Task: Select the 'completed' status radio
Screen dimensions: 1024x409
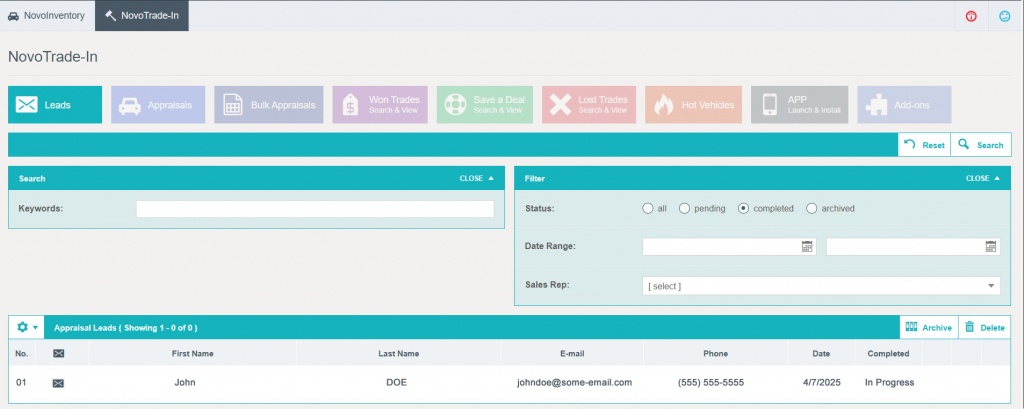Action: pyautogui.click(x=743, y=208)
